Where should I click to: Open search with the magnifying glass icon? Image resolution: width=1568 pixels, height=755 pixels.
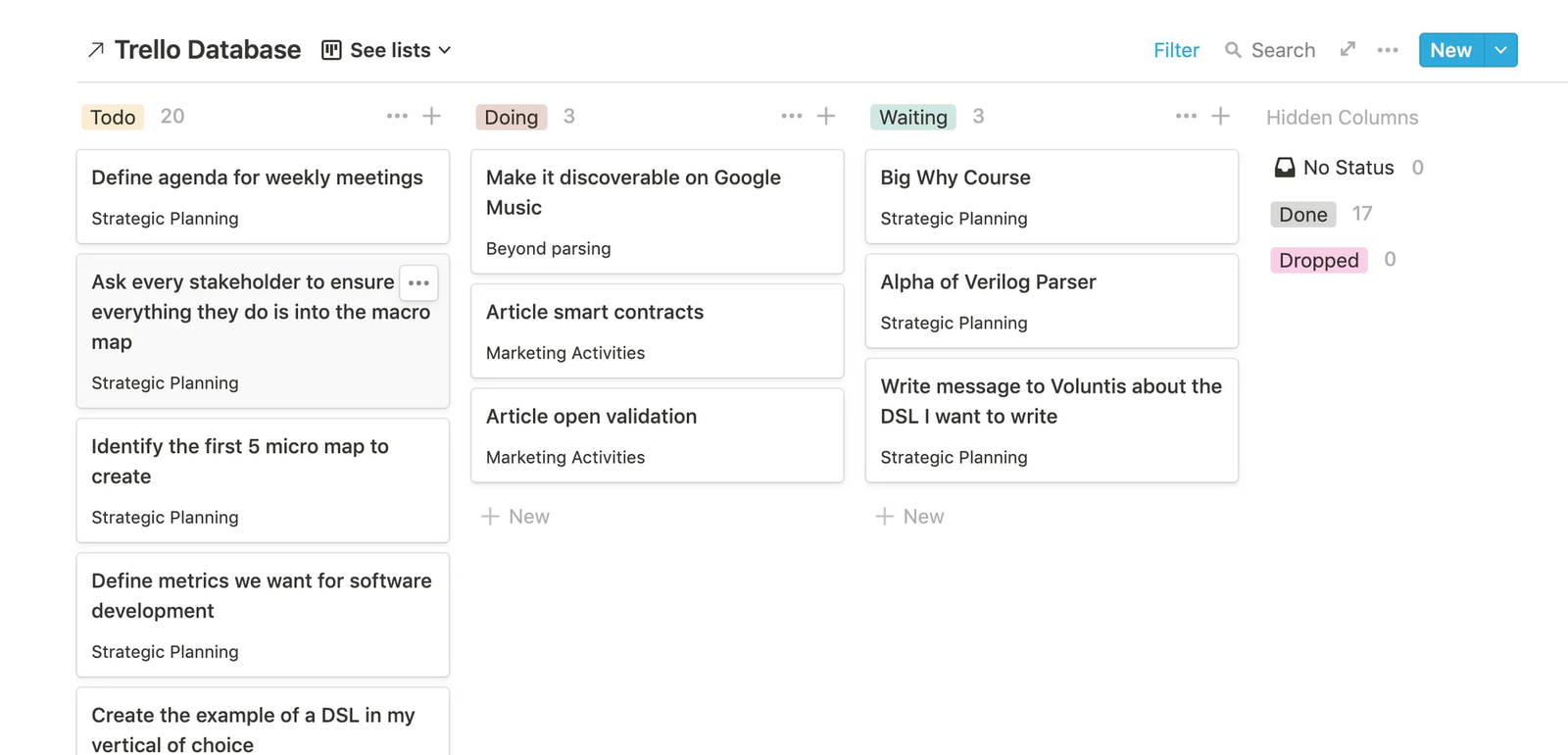click(x=1231, y=50)
